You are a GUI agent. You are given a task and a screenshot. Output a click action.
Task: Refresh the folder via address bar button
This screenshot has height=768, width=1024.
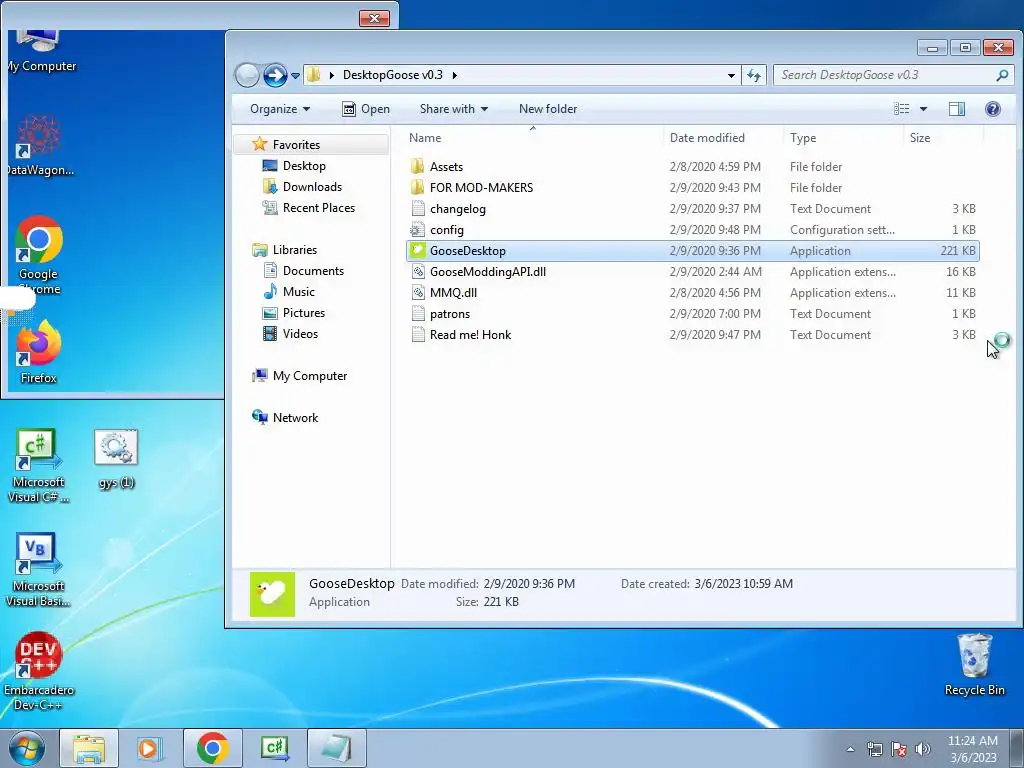point(754,75)
